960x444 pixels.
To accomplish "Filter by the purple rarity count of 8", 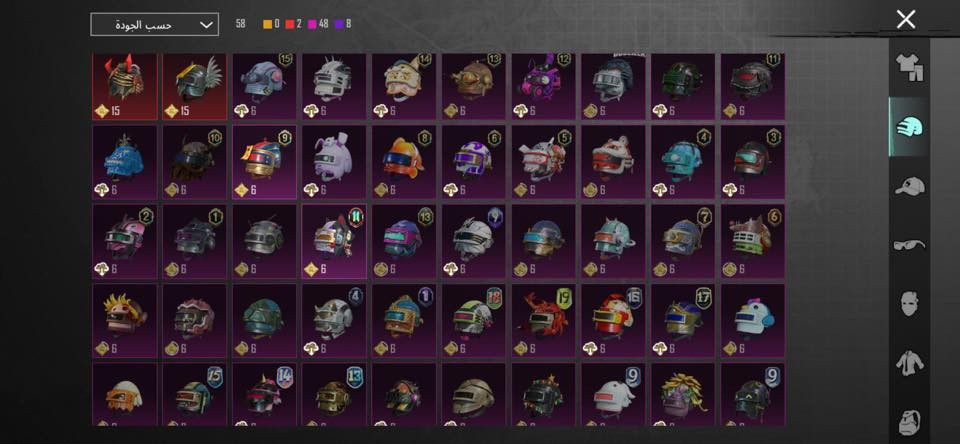I will click(343, 24).
